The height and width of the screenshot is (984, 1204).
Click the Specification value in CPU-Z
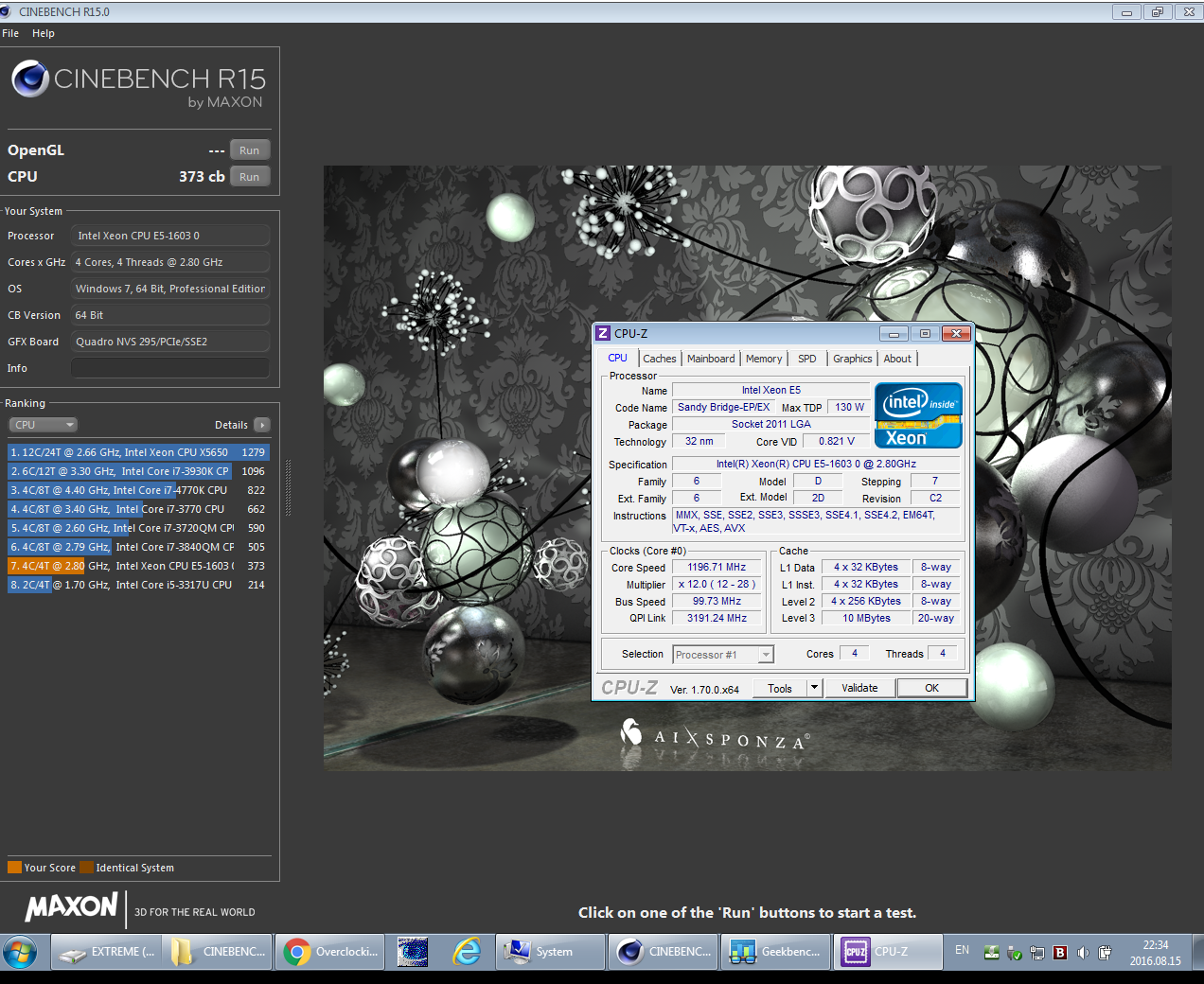816,464
